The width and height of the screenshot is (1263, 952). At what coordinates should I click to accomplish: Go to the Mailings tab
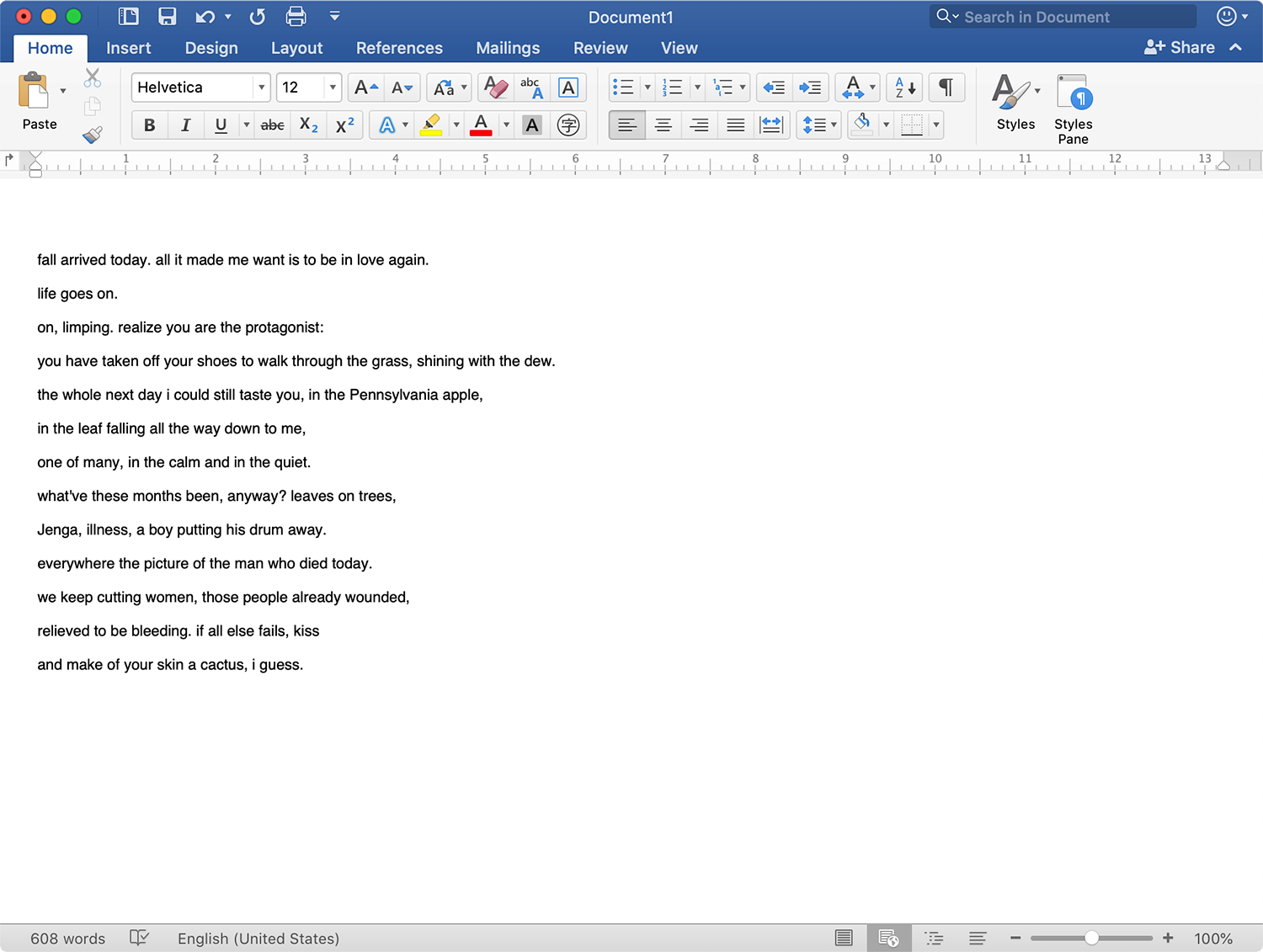click(508, 48)
